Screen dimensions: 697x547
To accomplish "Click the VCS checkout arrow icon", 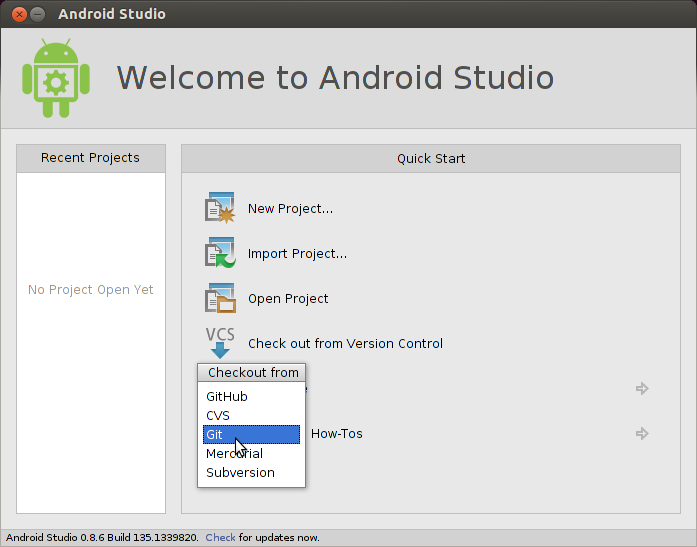I will [x=219, y=343].
